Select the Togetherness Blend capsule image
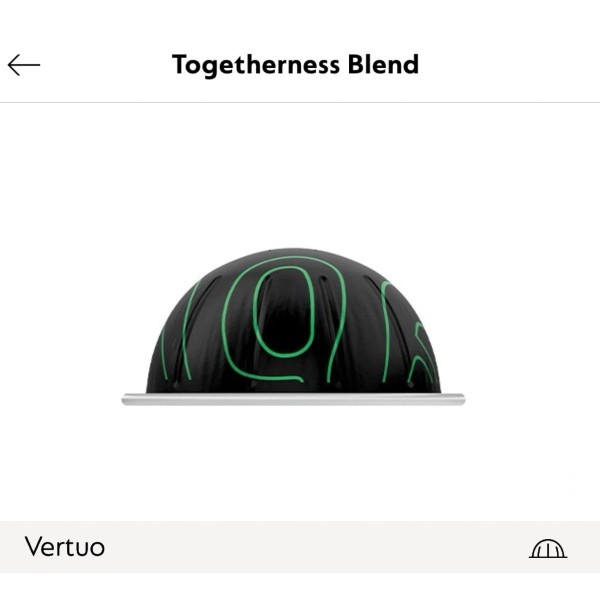Image resolution: width=600 pixels, height=600 pixels. coord(293,326)
